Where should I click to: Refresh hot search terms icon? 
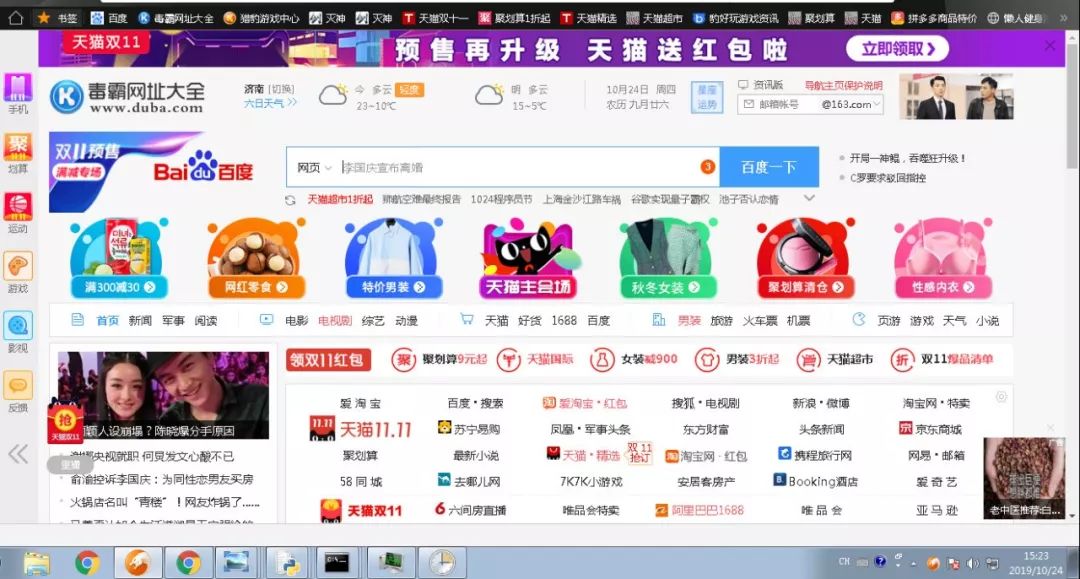coord(291,200)
